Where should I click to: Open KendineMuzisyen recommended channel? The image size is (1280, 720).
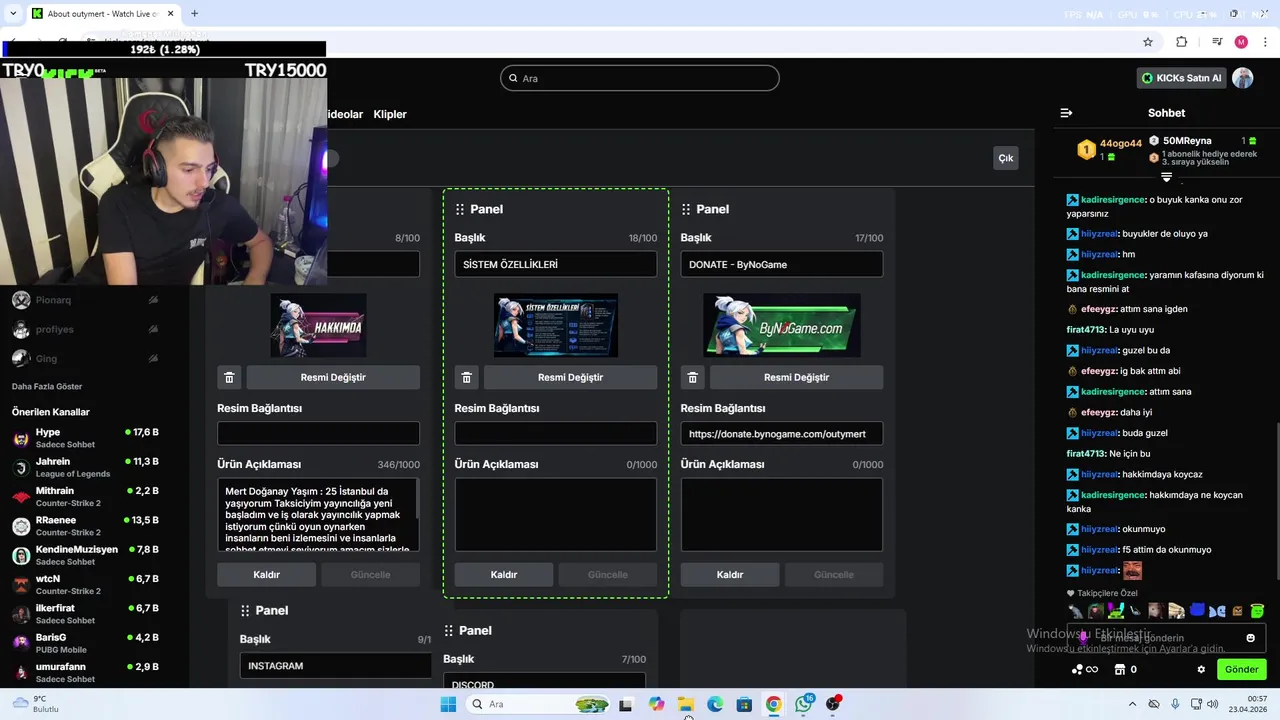(94, 555)
